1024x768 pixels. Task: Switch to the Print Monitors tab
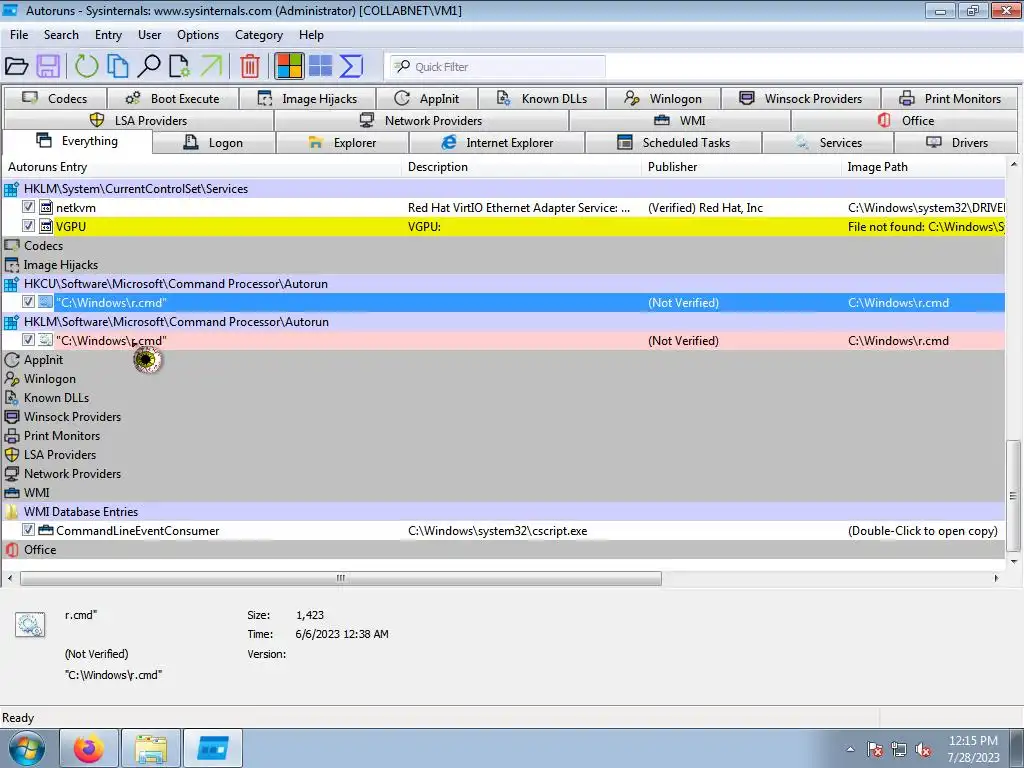click(950, 99)
